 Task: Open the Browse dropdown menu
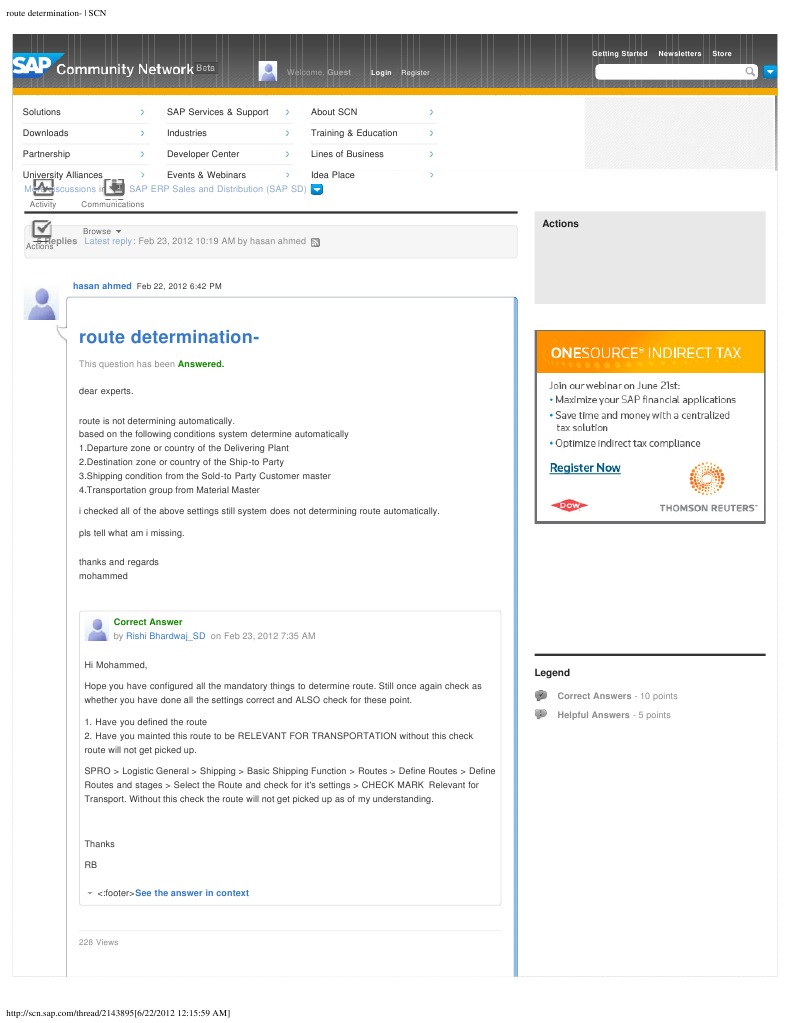(x=102, y=231)
